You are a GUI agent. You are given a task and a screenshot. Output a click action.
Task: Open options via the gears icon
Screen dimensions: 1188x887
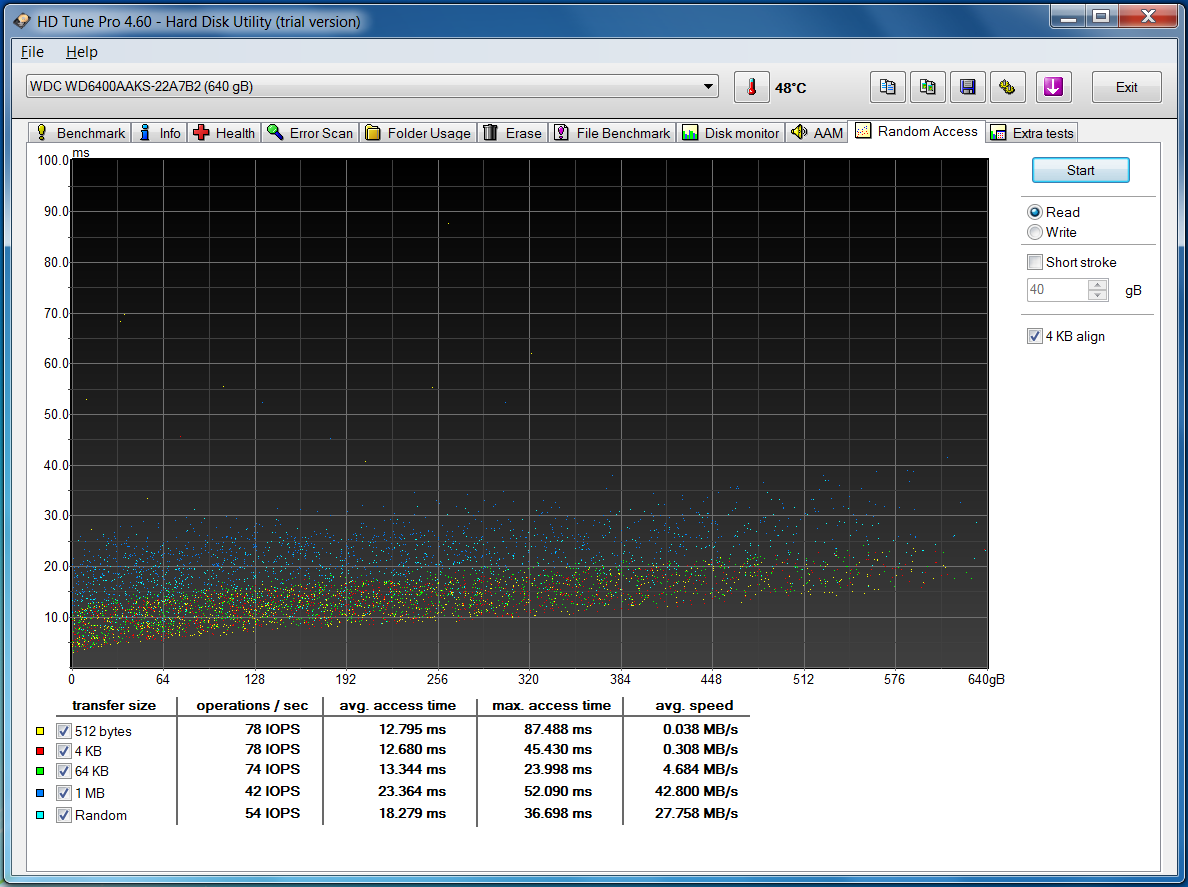1007,87
